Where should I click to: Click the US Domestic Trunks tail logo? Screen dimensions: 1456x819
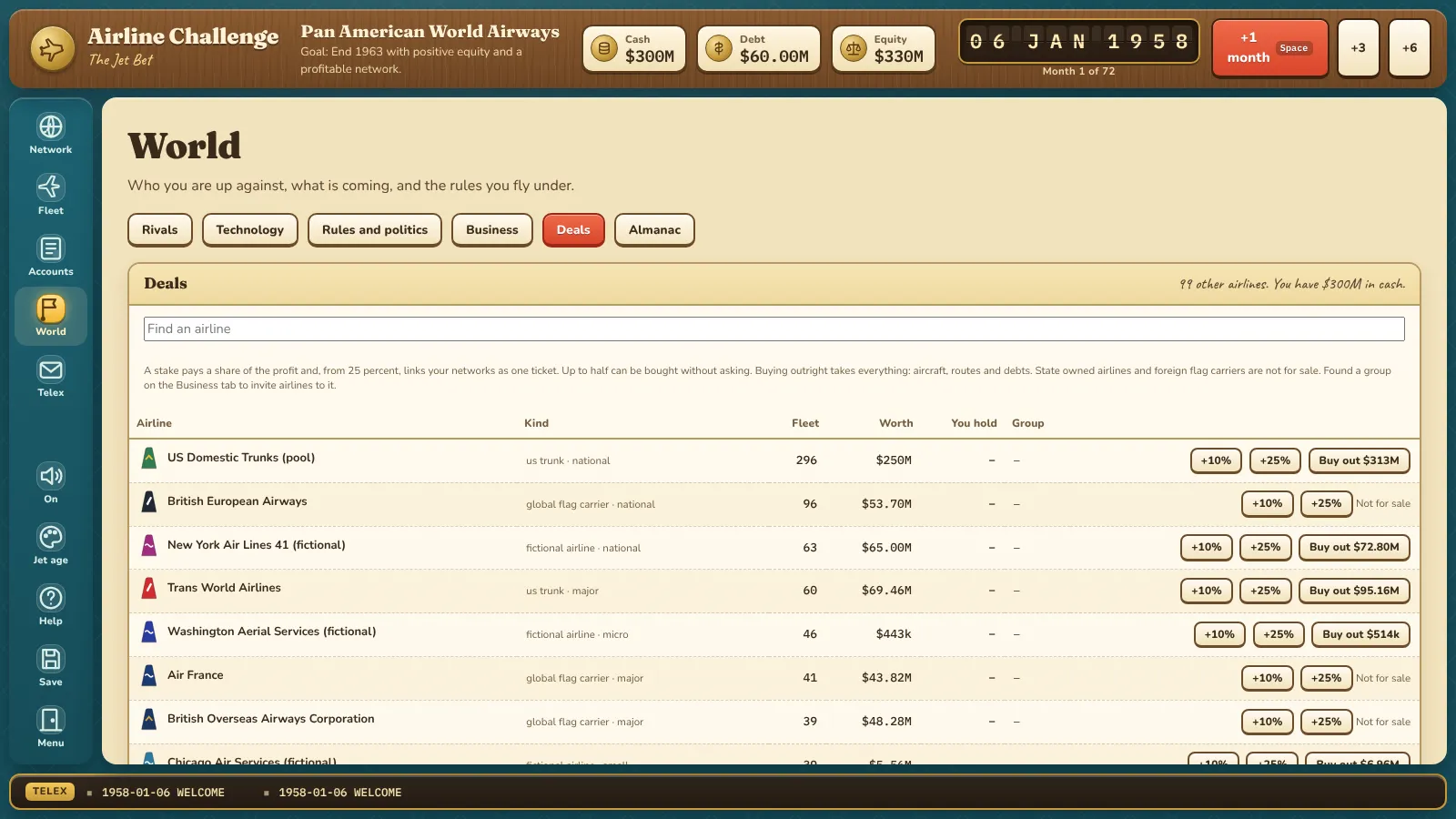pos(149,459)
